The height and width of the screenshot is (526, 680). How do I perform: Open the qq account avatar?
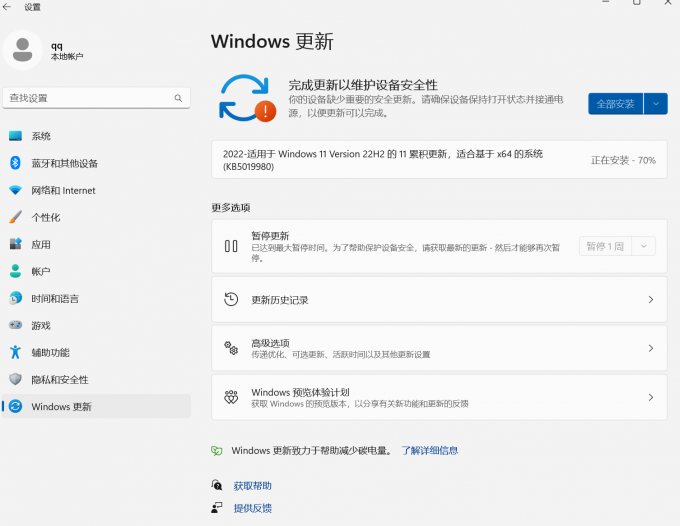tap(23, 50)
